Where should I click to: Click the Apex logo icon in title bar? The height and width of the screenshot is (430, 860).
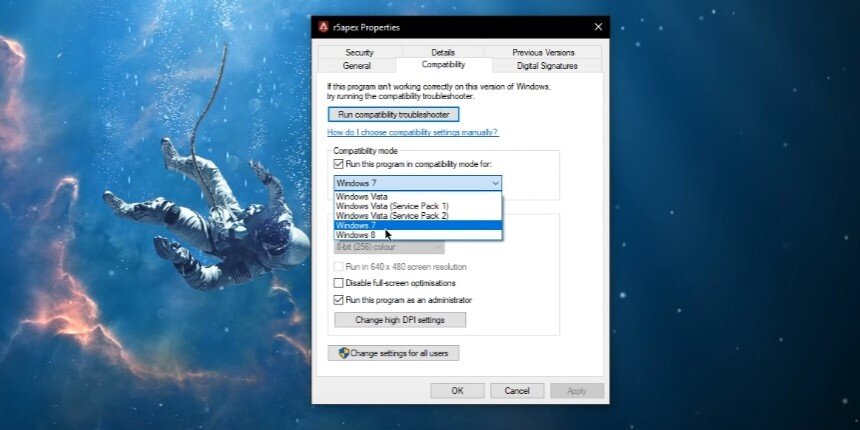tap(324, 27)
